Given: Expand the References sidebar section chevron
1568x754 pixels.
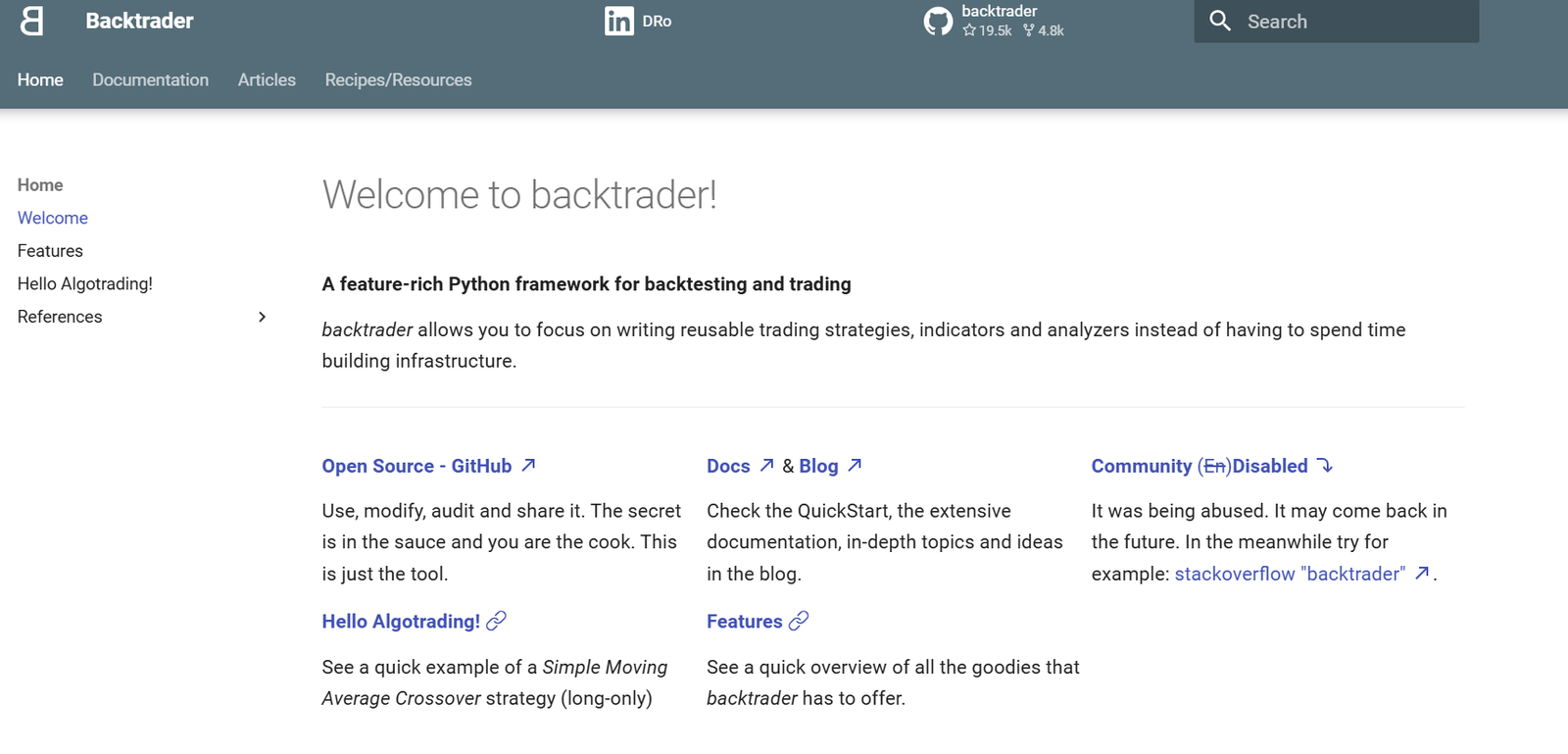Looking at the screenshot, I should [262, 317].
